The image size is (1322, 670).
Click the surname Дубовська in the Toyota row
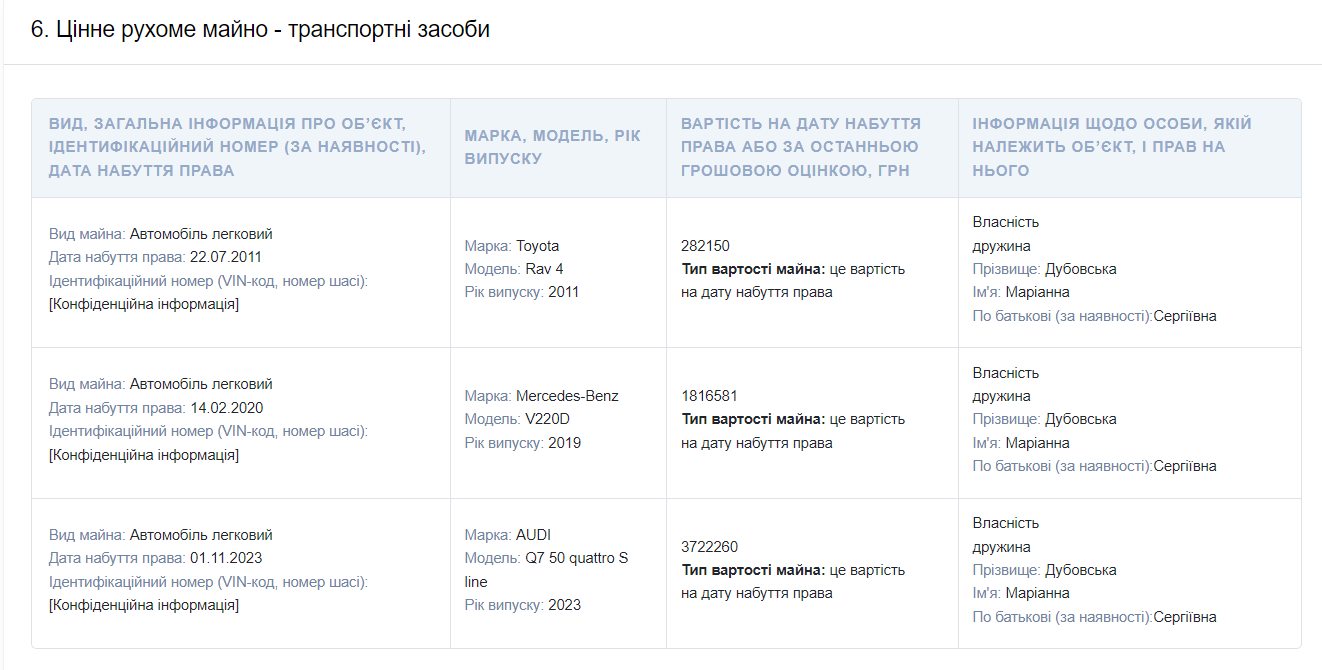[x=1080, y=269]
